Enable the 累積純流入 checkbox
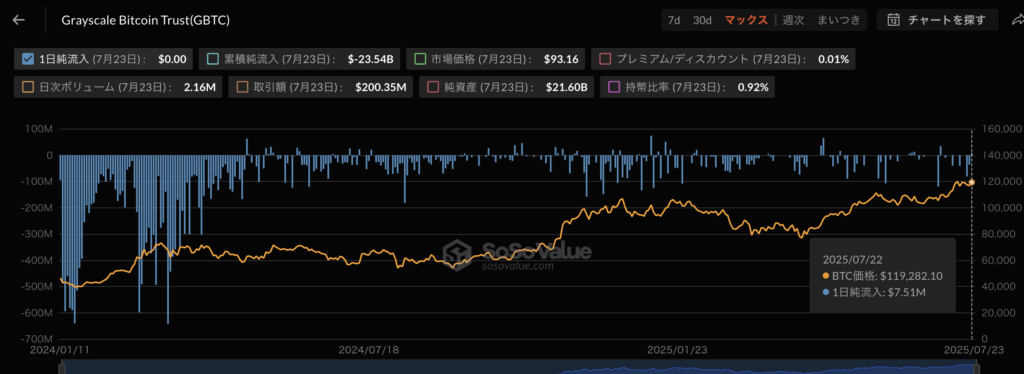The height and width of the screenshot is (374, 1024). tap(212, 59)
